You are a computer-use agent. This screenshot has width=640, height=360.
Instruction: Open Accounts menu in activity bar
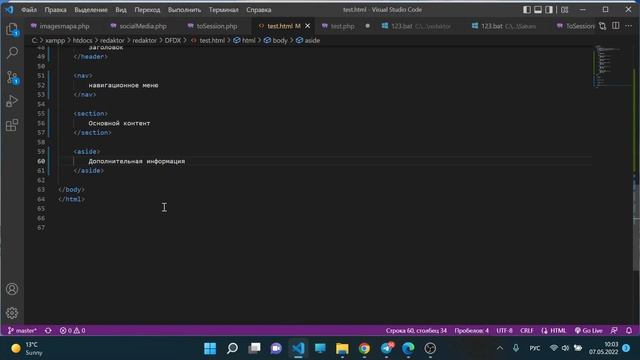pos(12,289)
